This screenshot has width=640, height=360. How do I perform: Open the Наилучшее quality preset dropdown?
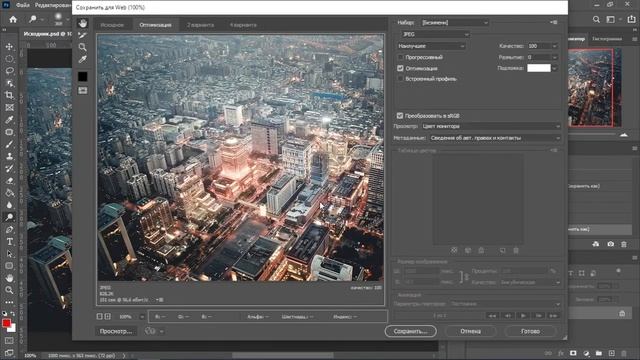(x=431, y=46)
